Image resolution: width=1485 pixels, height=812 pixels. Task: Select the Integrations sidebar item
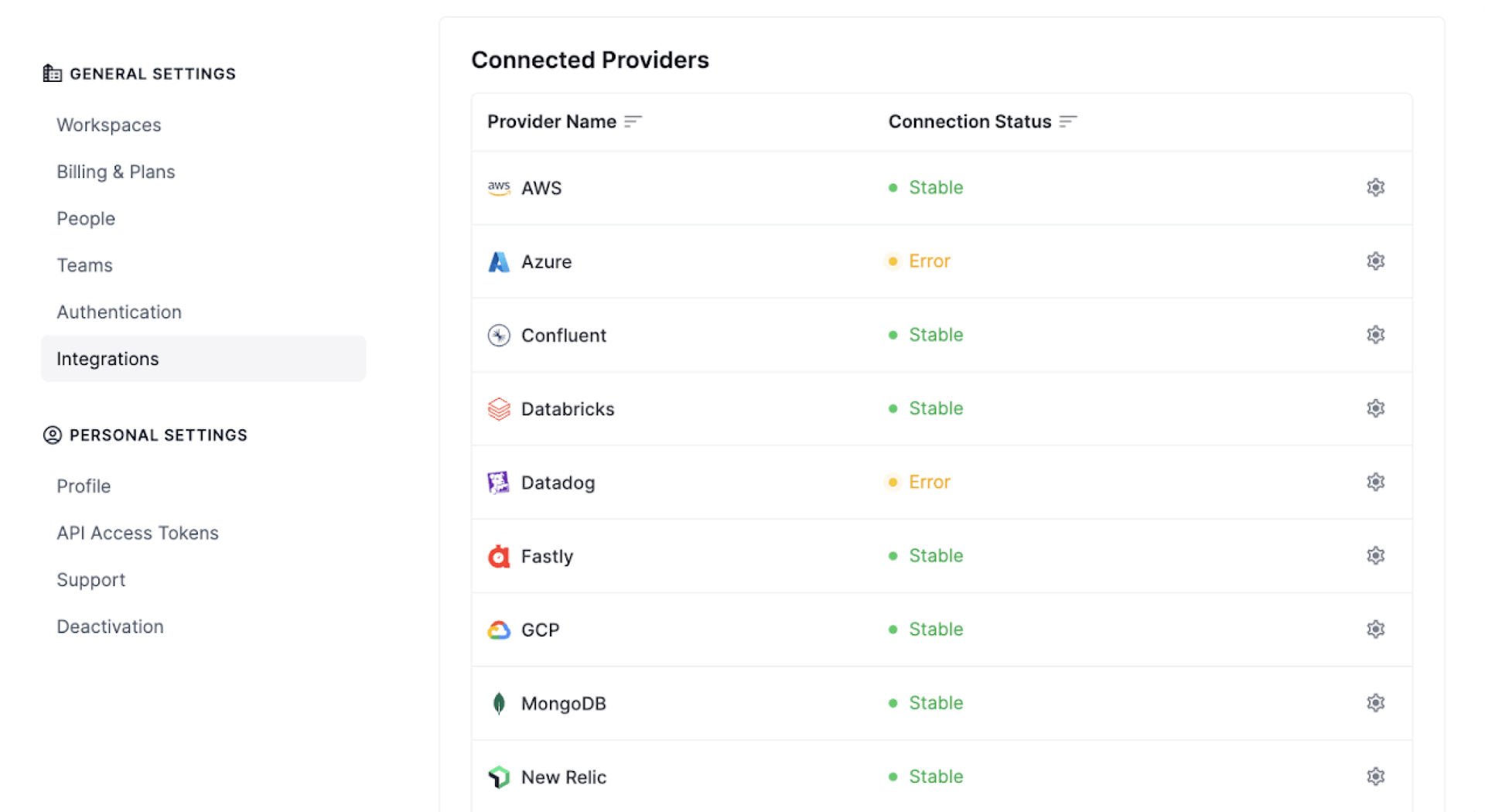pos(108,360)
